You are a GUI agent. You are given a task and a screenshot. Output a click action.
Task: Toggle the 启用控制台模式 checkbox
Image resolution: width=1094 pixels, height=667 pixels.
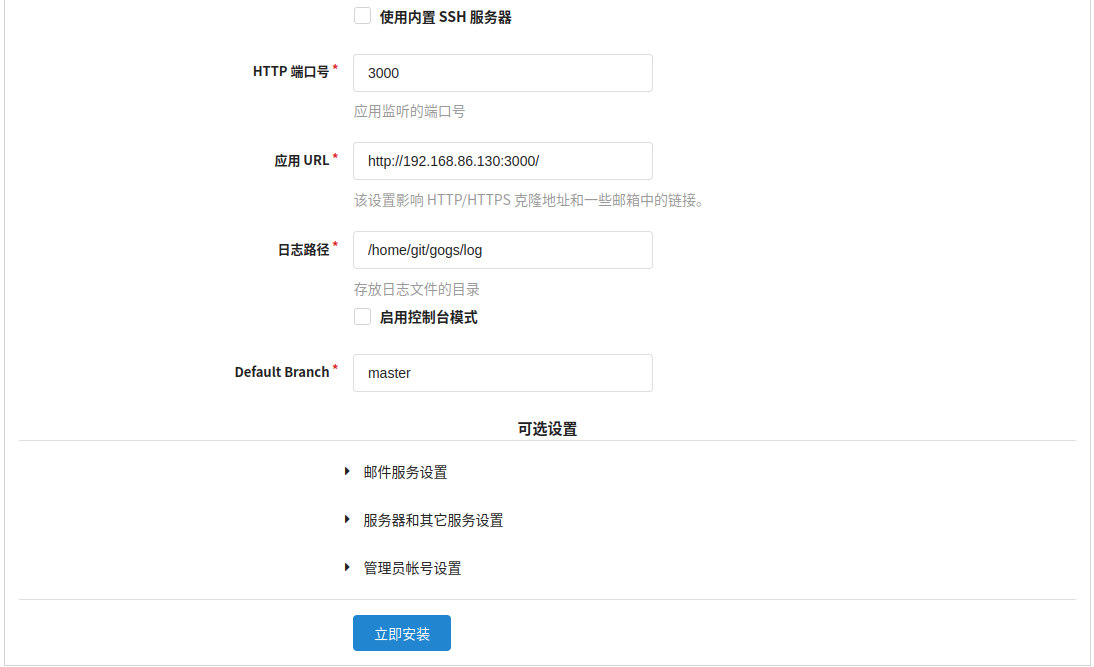(362, 317)
